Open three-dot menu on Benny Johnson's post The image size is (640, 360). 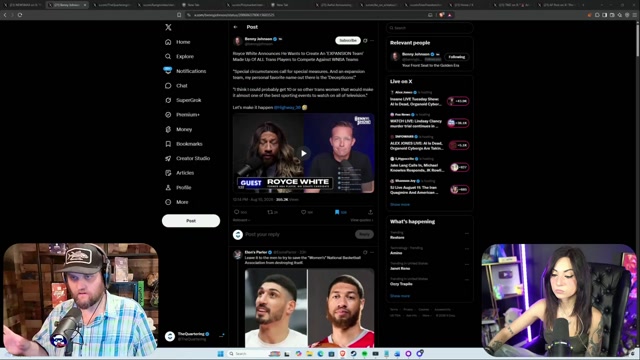372,40
